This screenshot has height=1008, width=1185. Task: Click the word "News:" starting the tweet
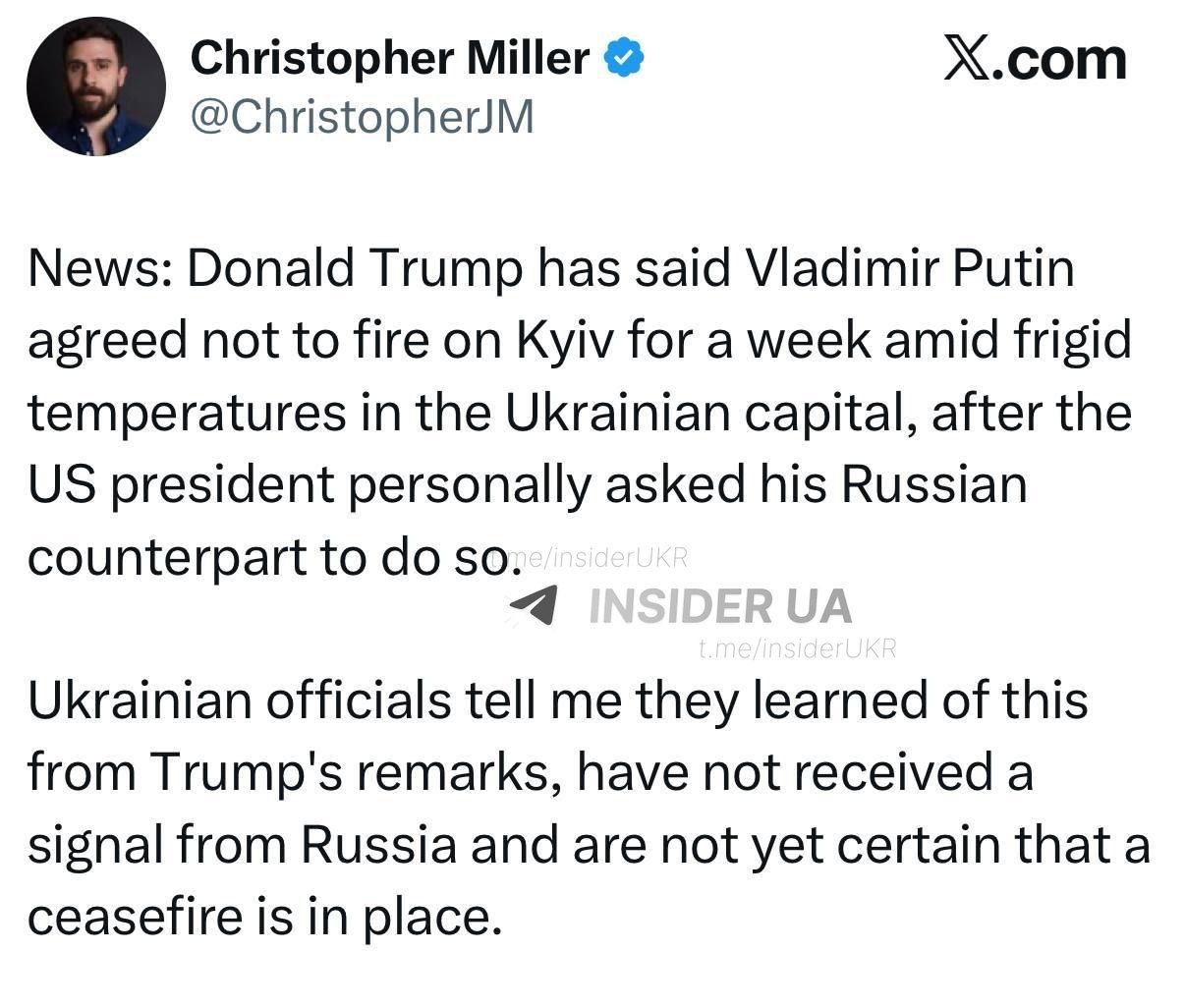click(98, 268)
